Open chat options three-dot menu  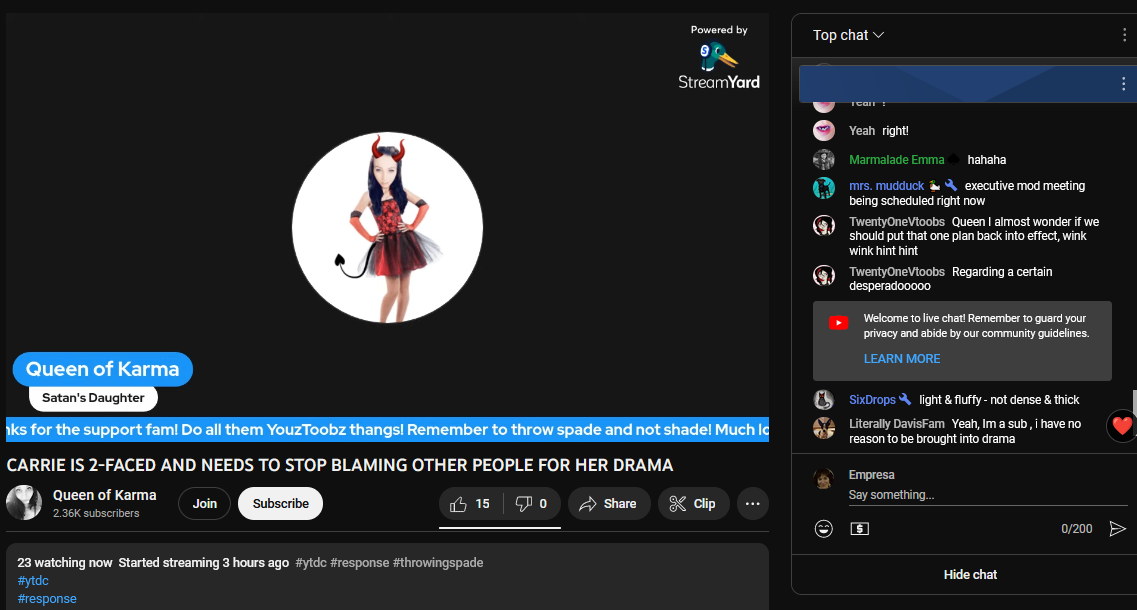(1124, 35)
